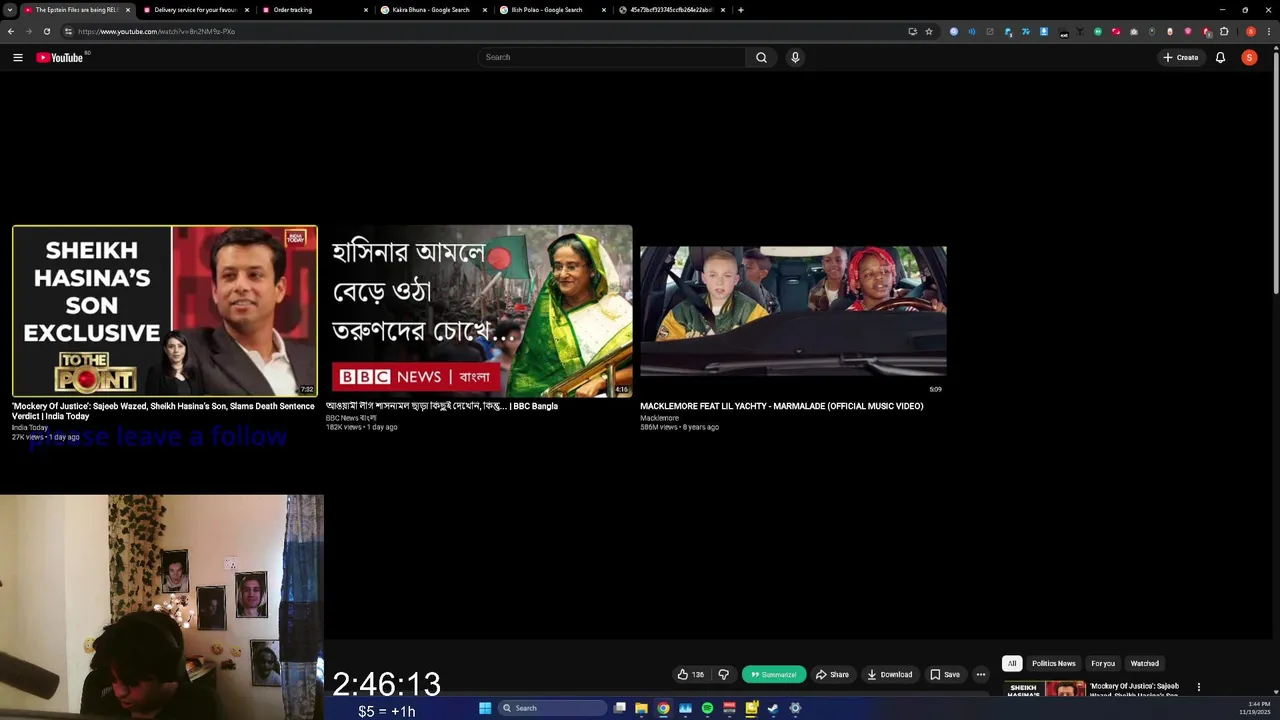Open the Macklemore channel link
Image resolution: width=1280 pixels, height=720 pixels.
tap(659, 417)
